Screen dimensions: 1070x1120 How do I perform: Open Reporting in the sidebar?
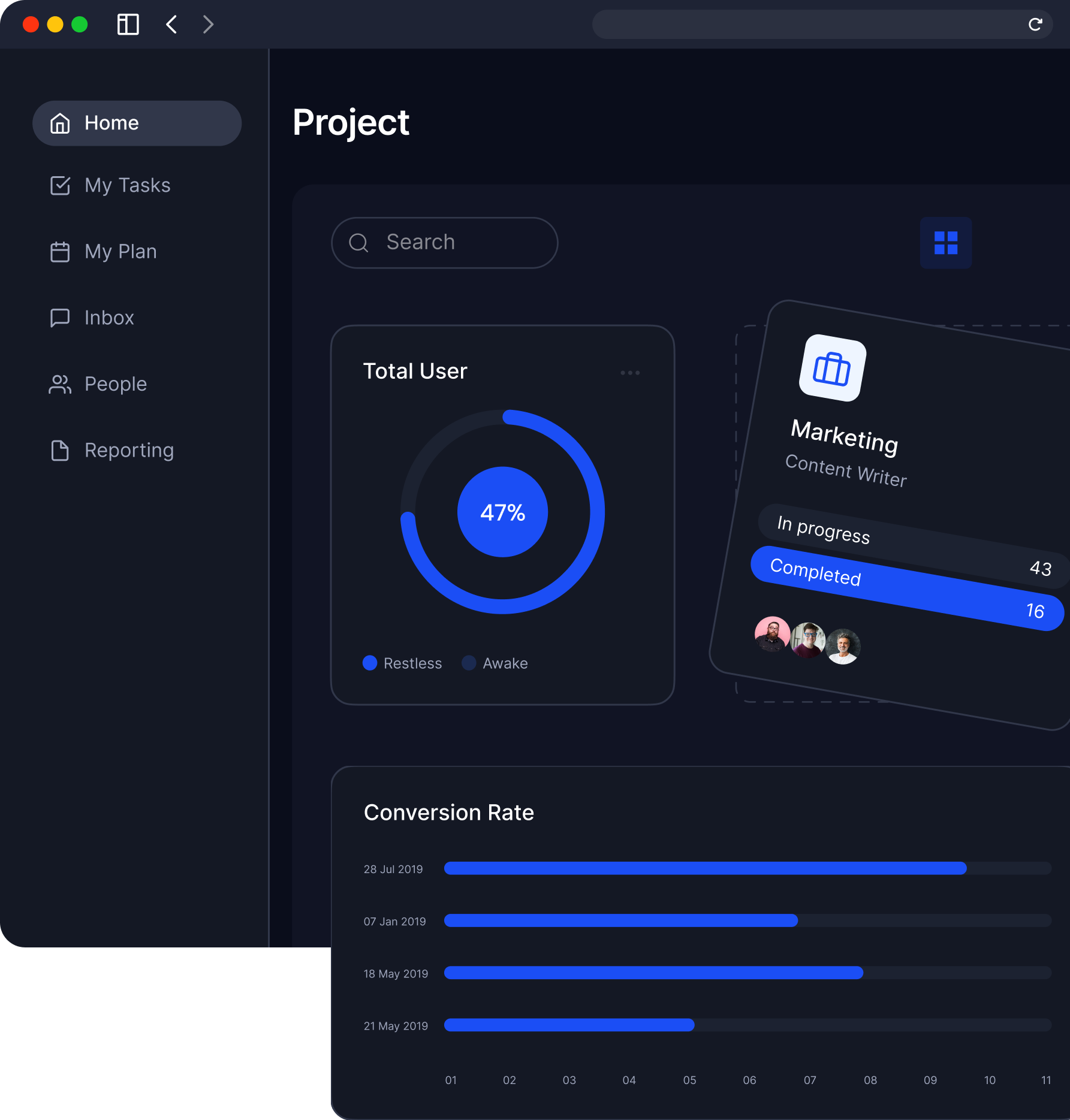(111, 451)
